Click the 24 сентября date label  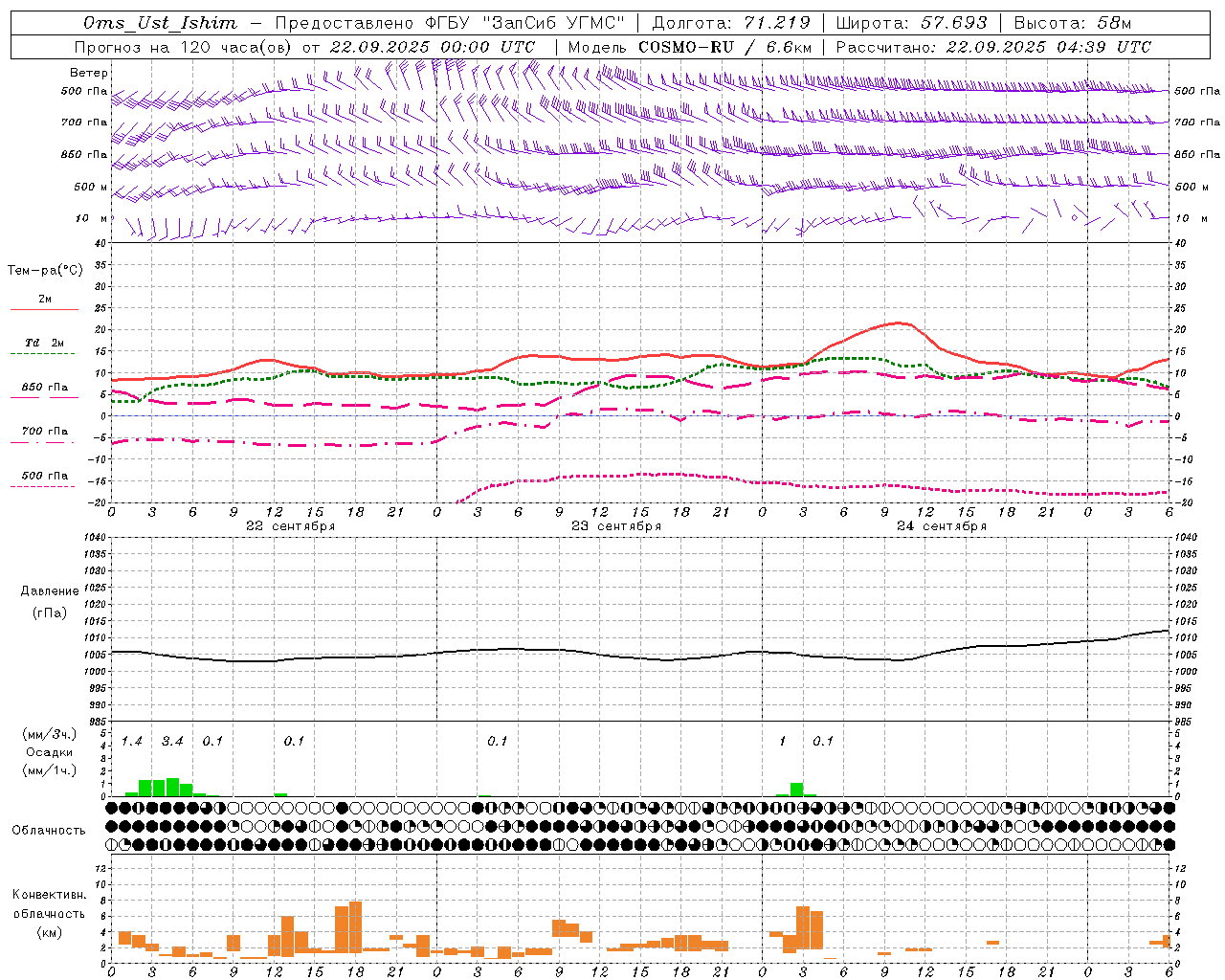click(x=941, y=526)
